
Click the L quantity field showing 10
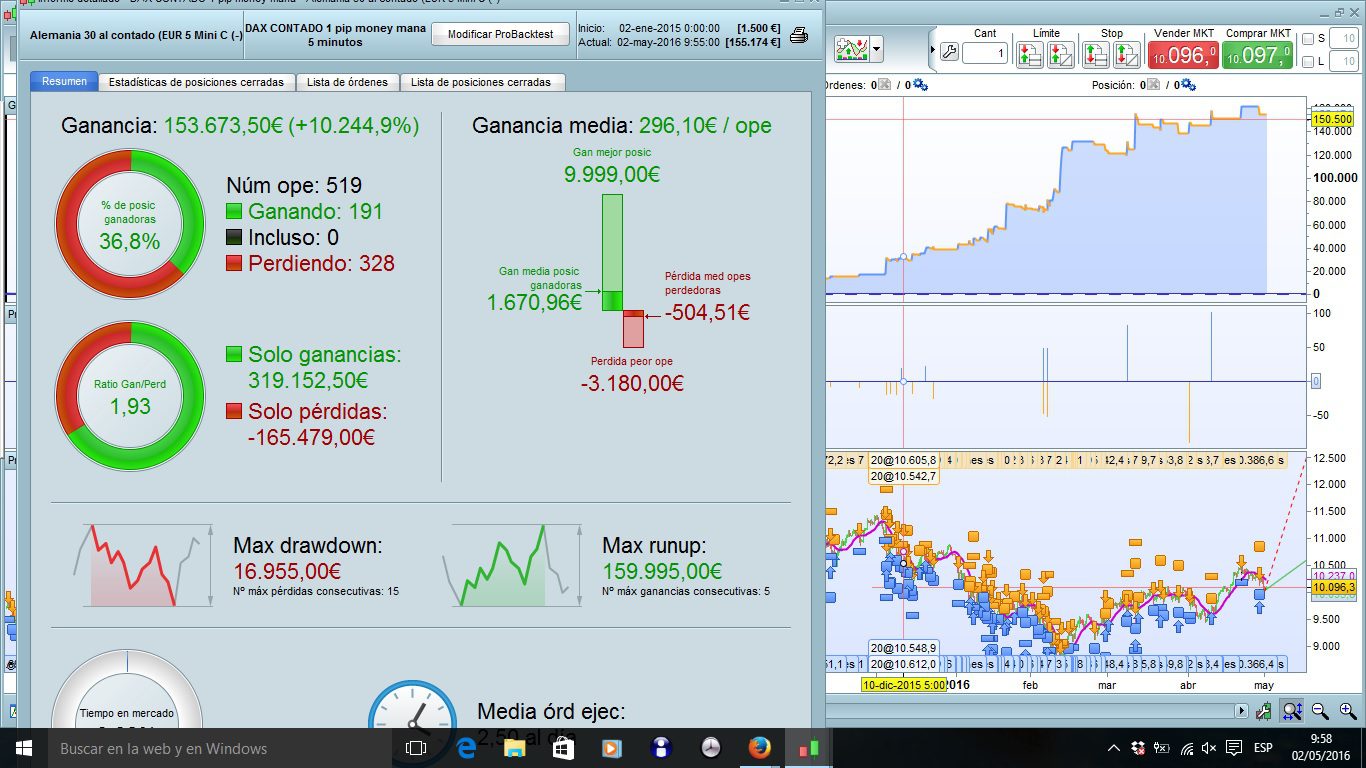click(1344, 62)
